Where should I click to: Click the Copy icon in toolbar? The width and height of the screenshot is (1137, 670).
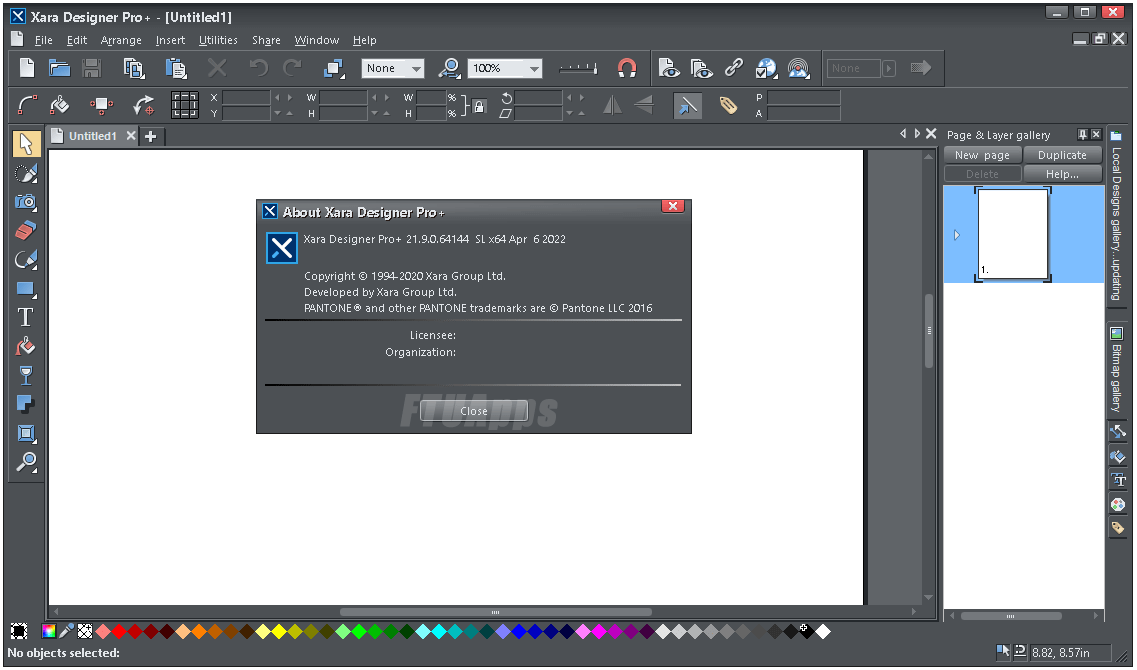coord(133,68)
